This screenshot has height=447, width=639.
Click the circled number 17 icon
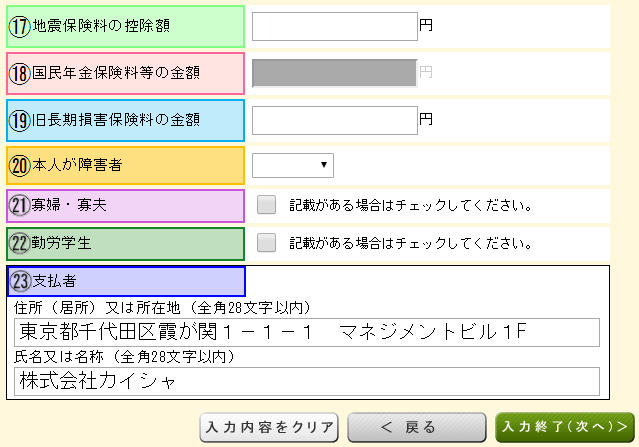(20, 27)
